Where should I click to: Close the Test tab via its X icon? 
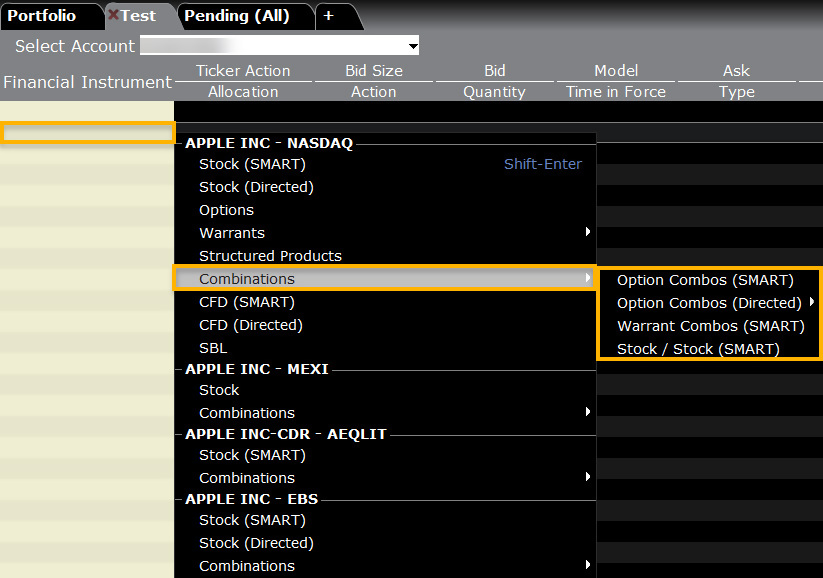(x=112, y=16)
